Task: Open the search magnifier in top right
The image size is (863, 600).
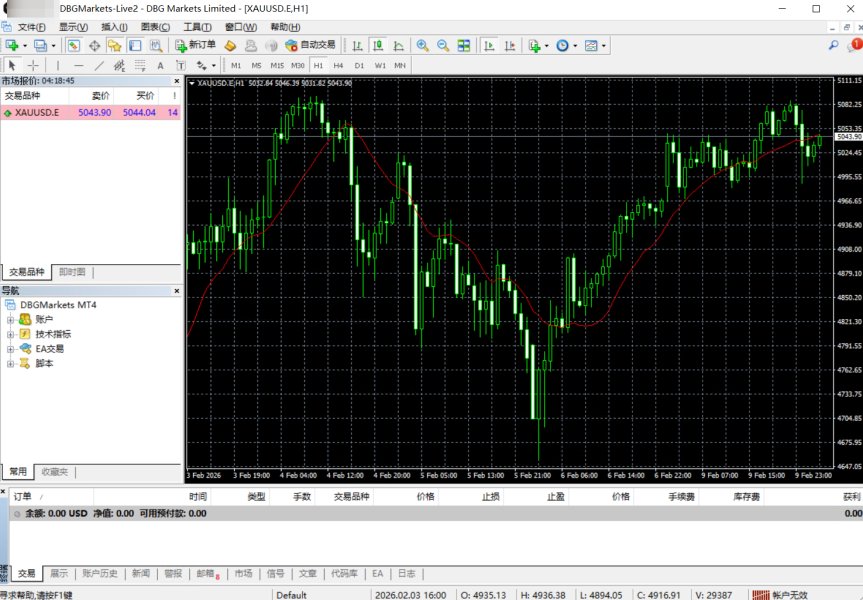Action: [x=833, y=46]
